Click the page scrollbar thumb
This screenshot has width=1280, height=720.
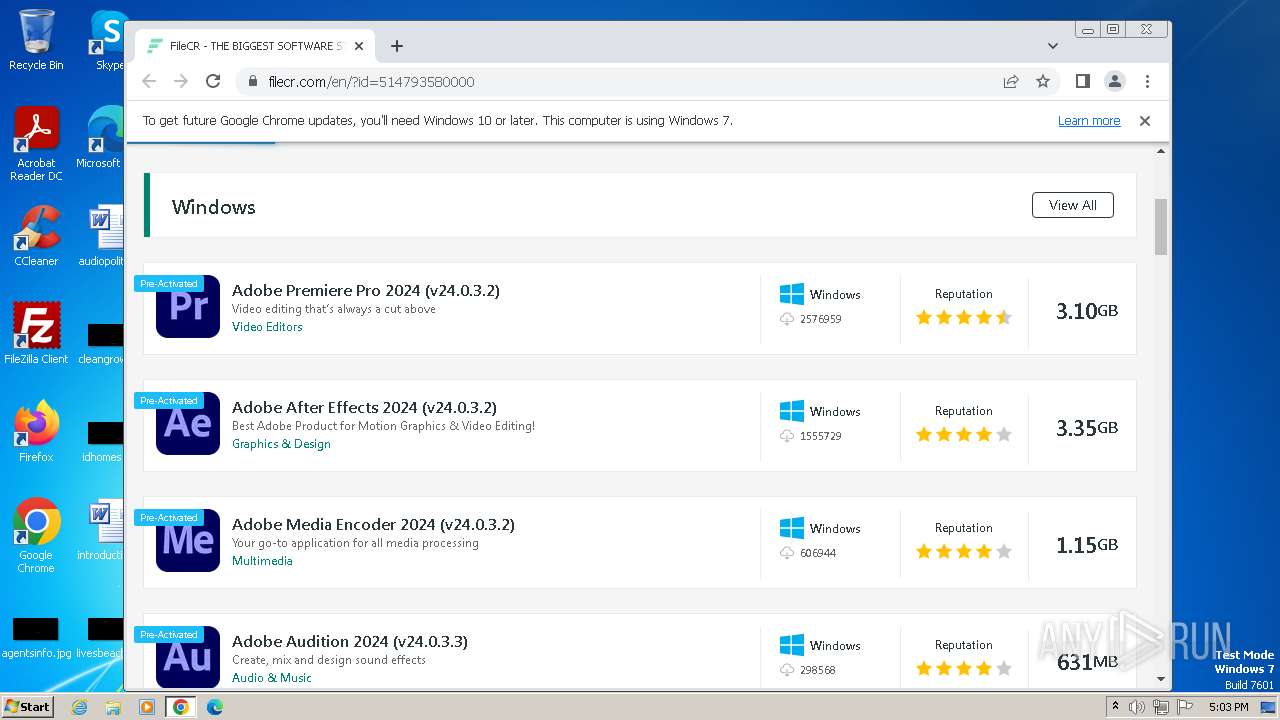(1161, 226)
